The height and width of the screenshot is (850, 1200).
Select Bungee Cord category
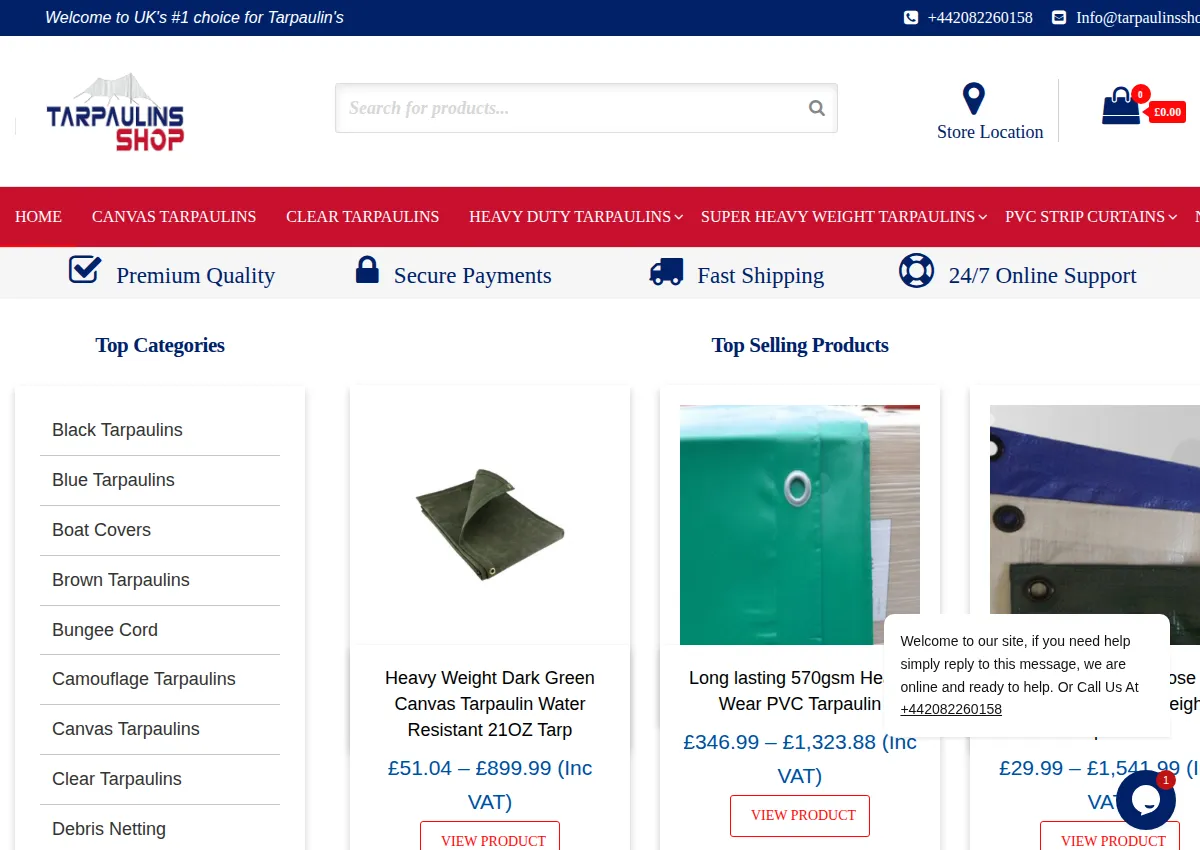coord(105,630)
